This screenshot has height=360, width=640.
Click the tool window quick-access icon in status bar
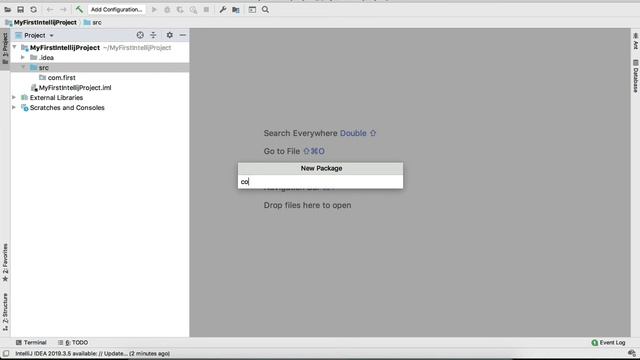[x=6, y=353]
